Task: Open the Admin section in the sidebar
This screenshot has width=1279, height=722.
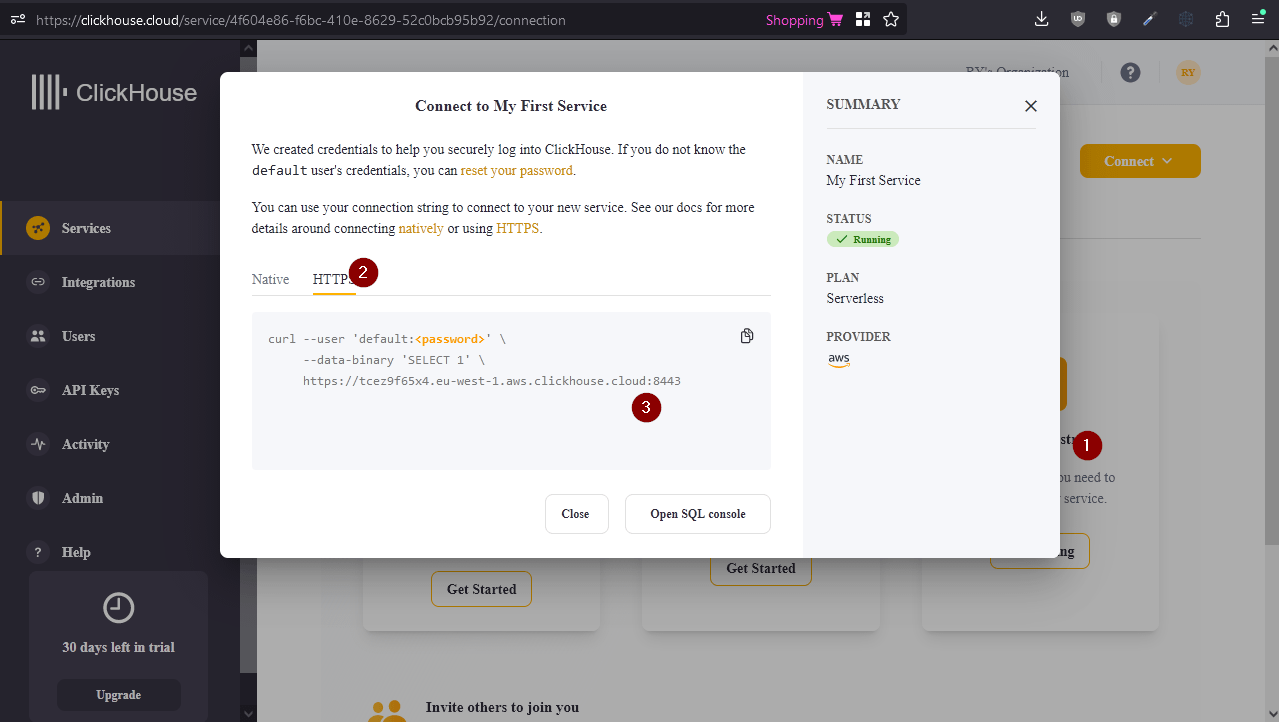Action: [82, 498]
